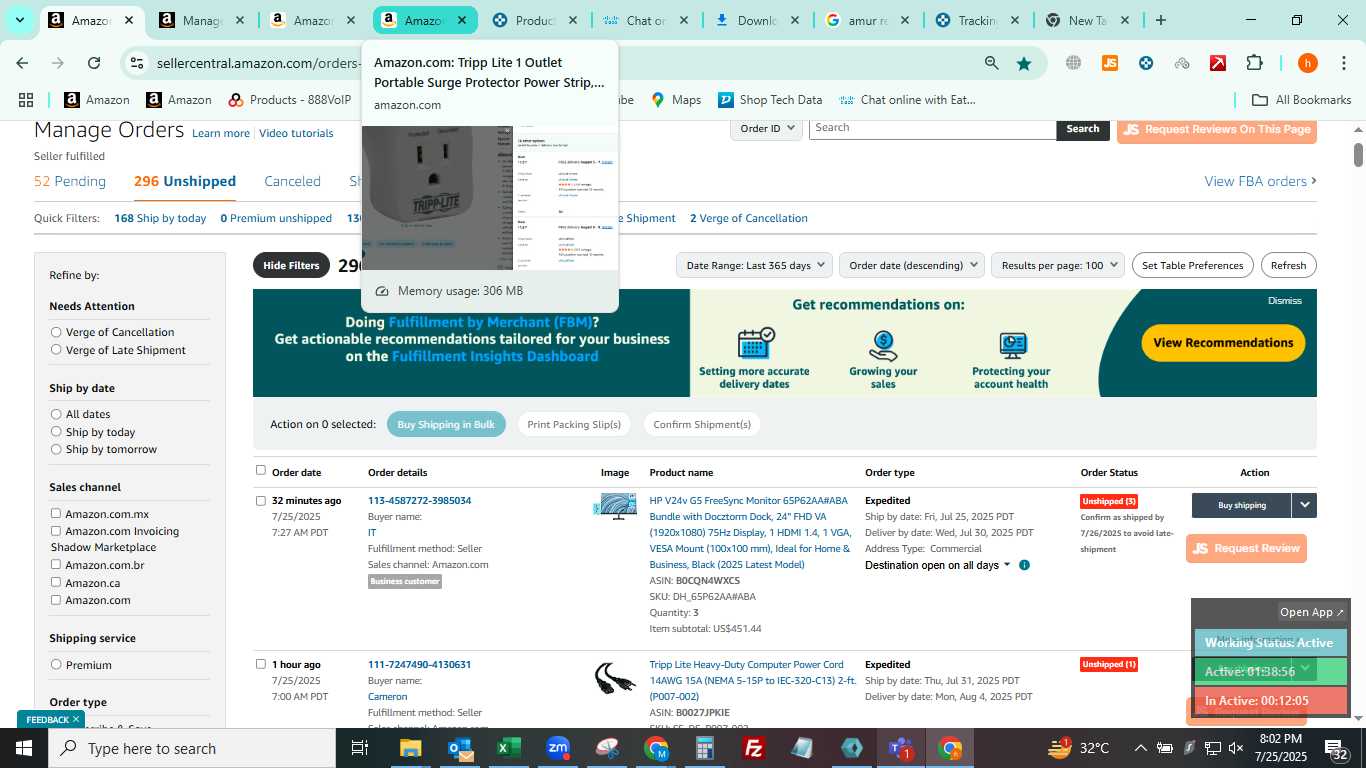
Task: Close the New Tab browser tab
Action: 1124,20
